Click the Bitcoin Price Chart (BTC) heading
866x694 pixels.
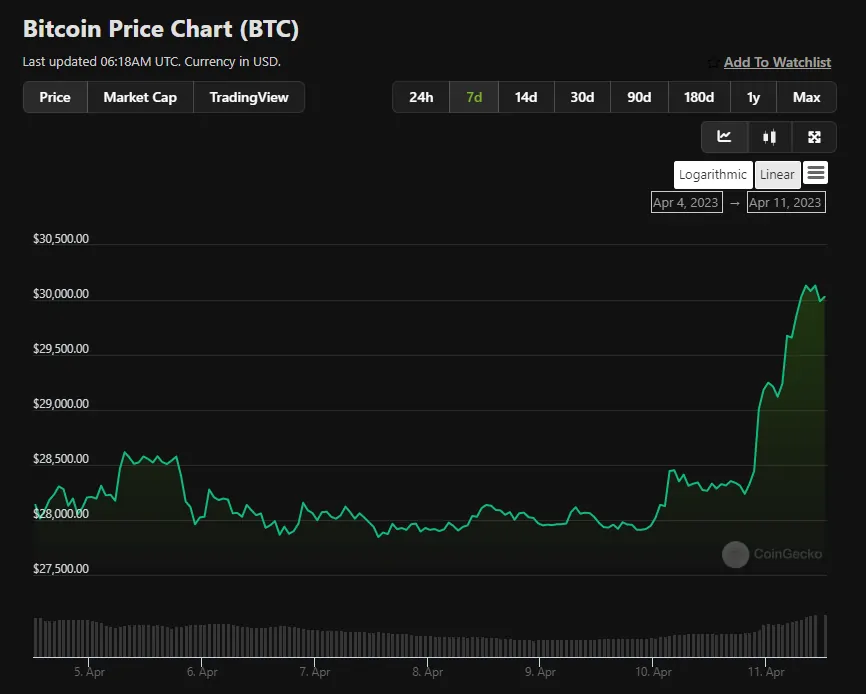pos(161,29)
